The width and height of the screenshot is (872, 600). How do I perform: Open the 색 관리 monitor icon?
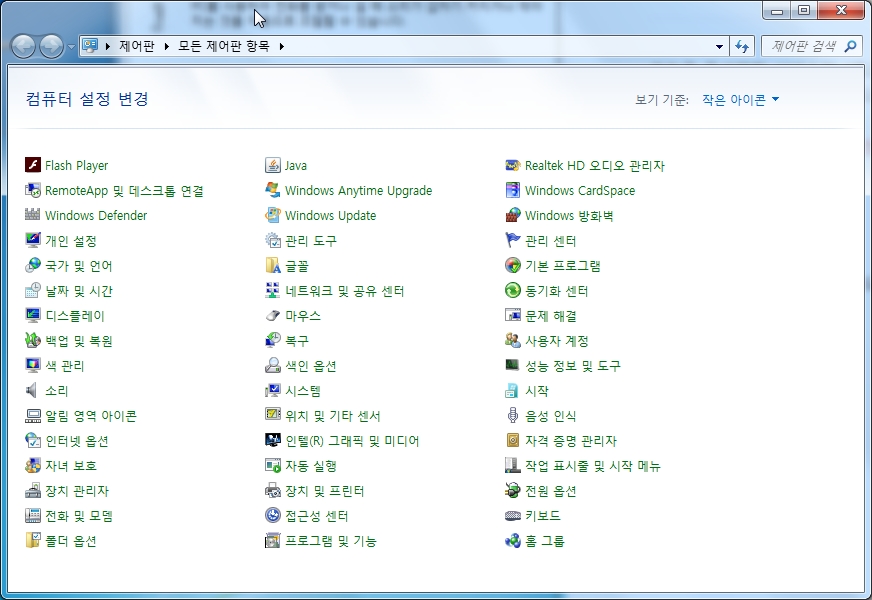pos(33,365)
